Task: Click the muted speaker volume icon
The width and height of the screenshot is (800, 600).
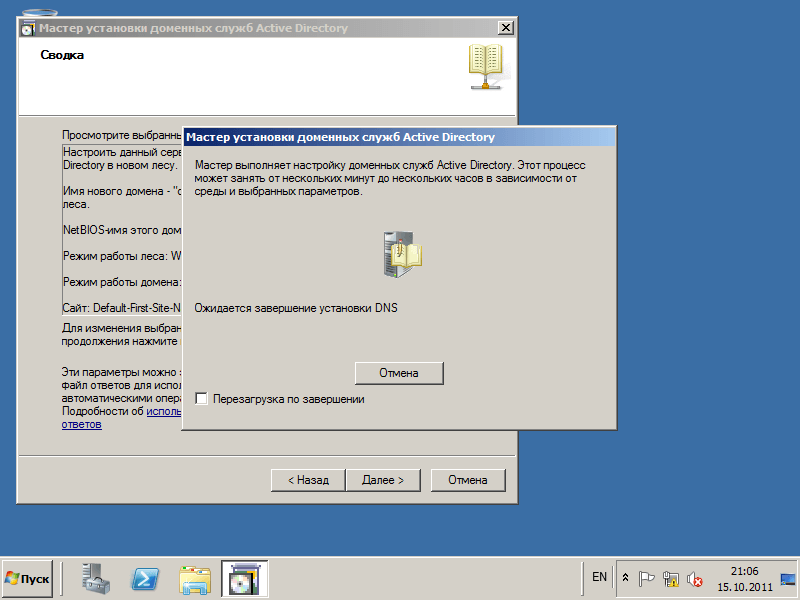Action: click(694, 579)
